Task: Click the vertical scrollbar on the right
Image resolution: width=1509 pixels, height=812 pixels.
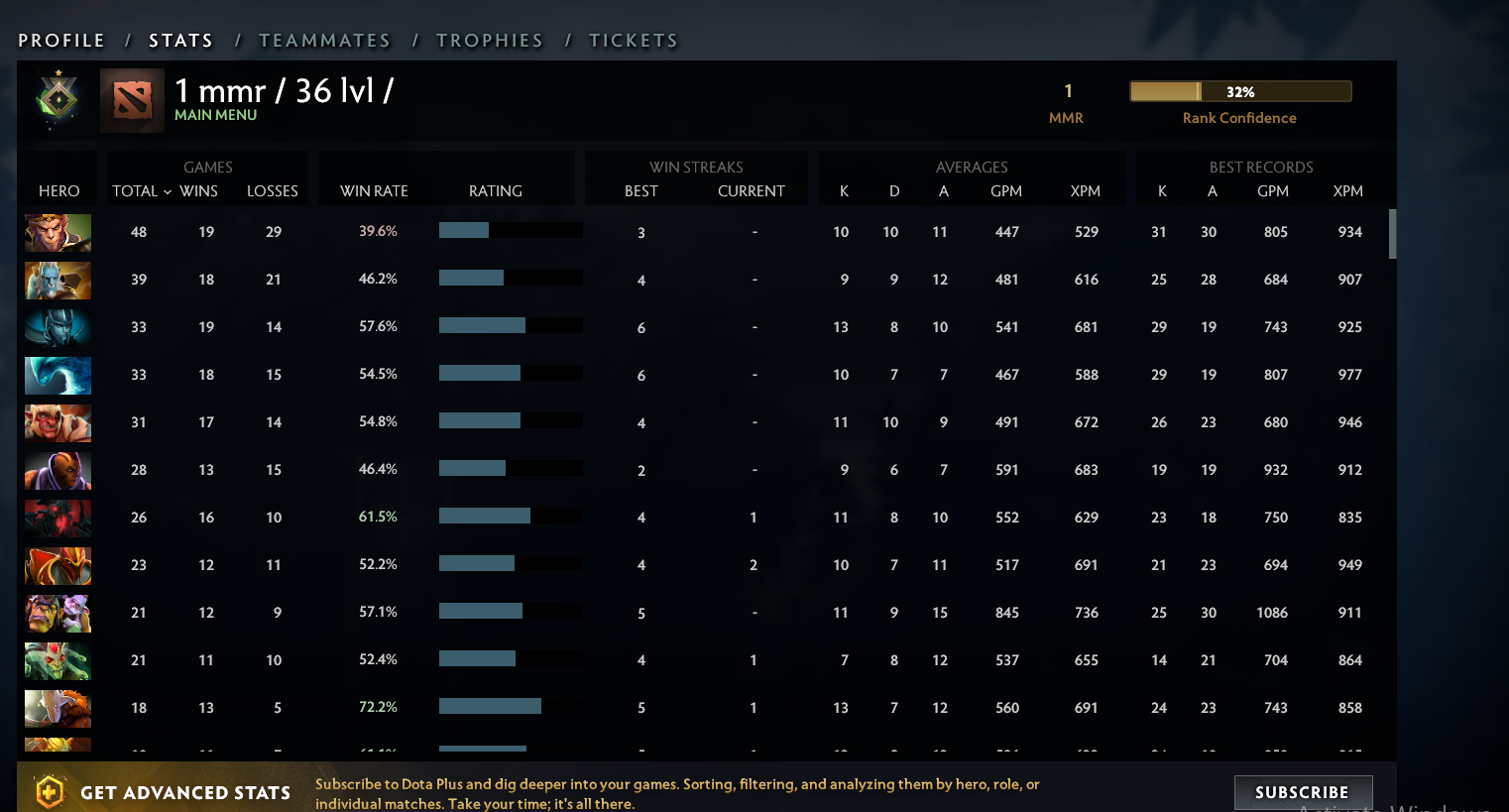Action: point(1392,233)
